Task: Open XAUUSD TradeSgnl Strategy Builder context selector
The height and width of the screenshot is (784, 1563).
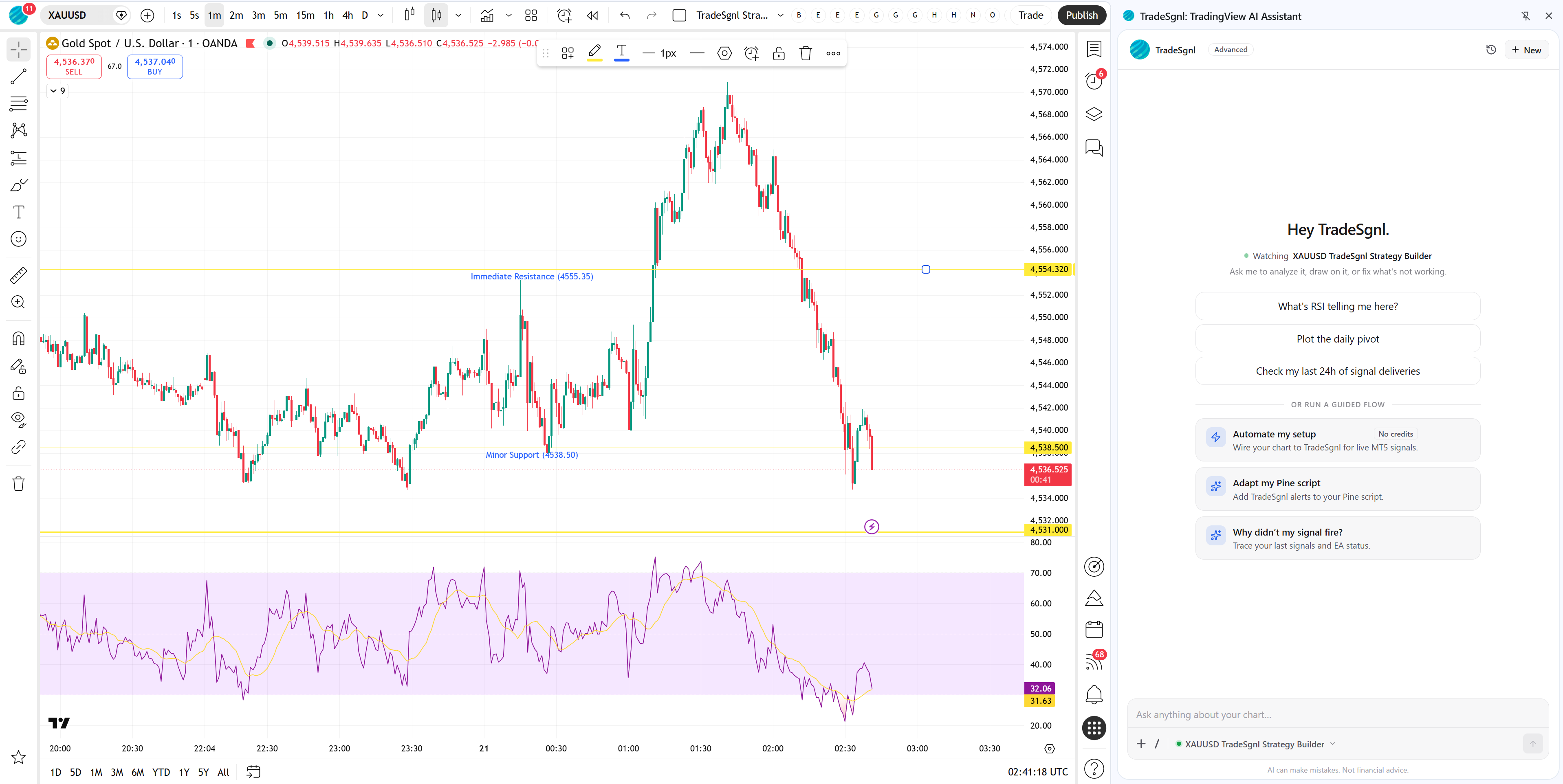Action: (1255, 744)
